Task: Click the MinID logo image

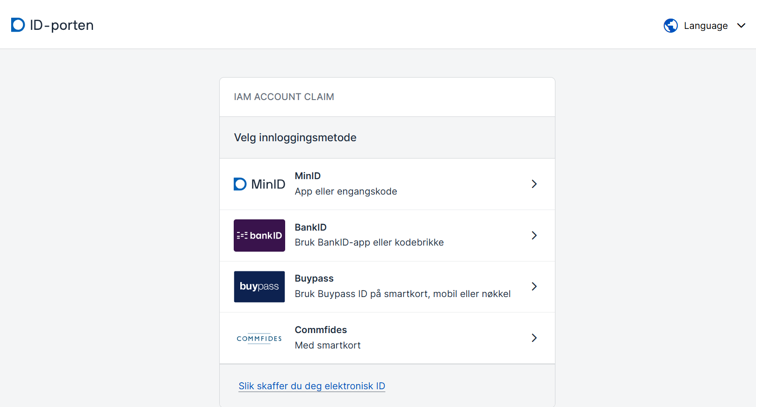Action: [259, 184]
